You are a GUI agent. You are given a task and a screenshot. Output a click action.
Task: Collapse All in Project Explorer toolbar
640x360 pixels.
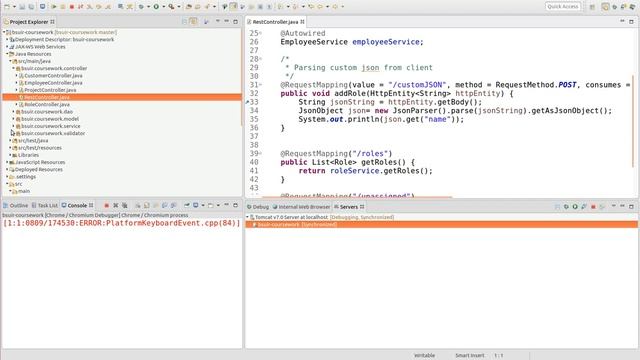click(184, 22)
